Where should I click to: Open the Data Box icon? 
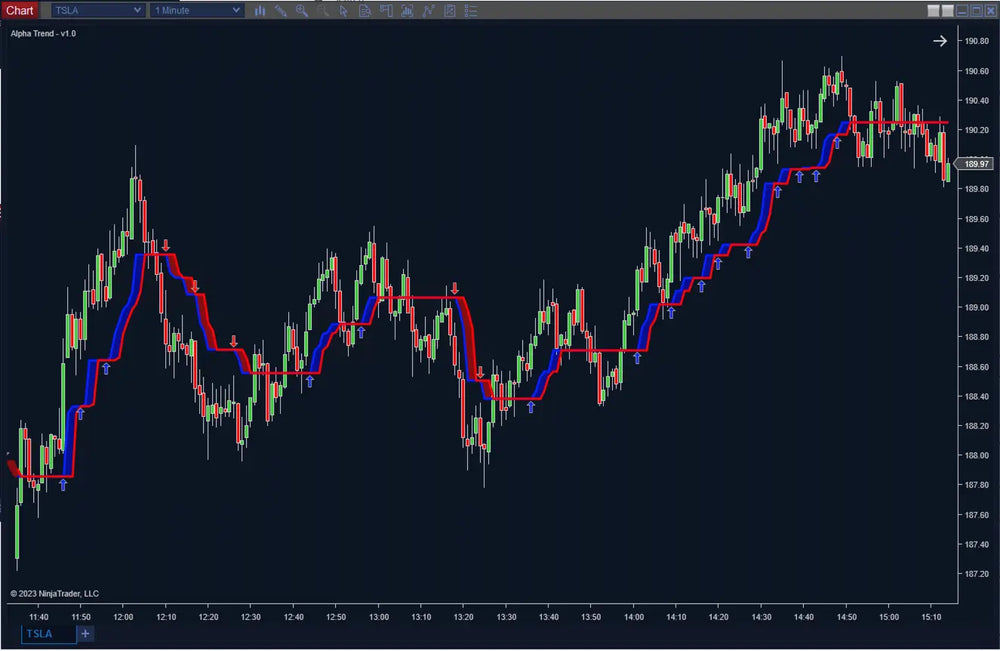(366, 10)
